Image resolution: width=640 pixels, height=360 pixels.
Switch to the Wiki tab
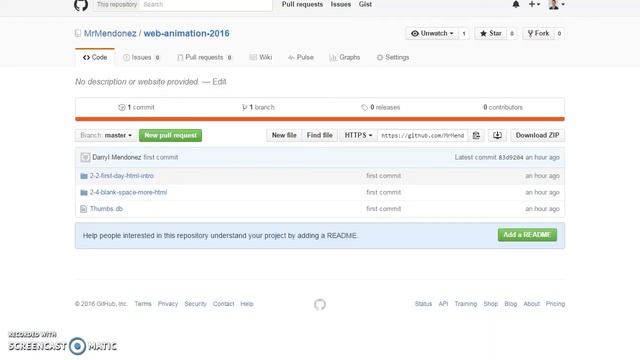coord(261,58)
